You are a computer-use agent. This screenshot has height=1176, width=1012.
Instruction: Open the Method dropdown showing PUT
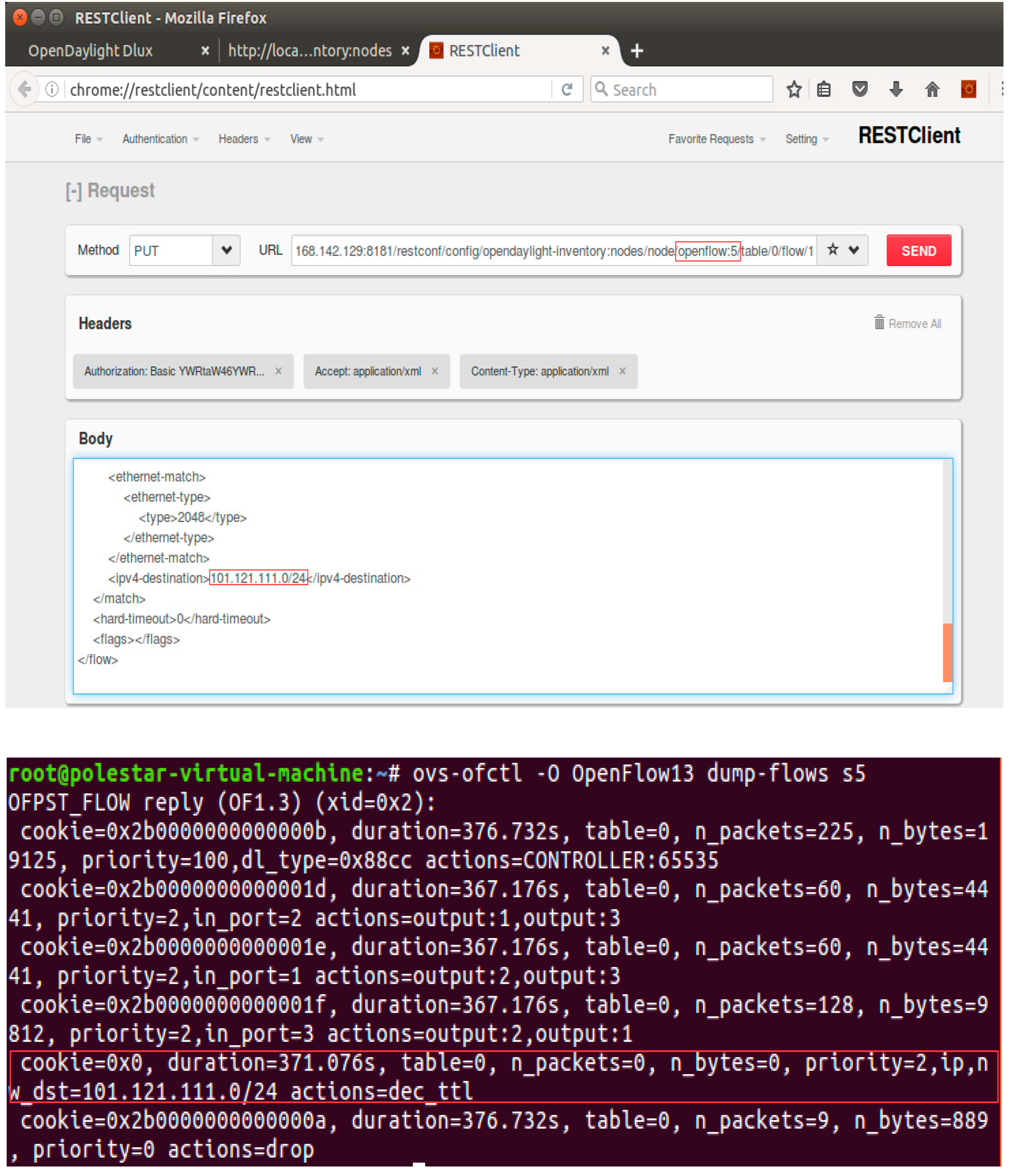click(184, 250)
